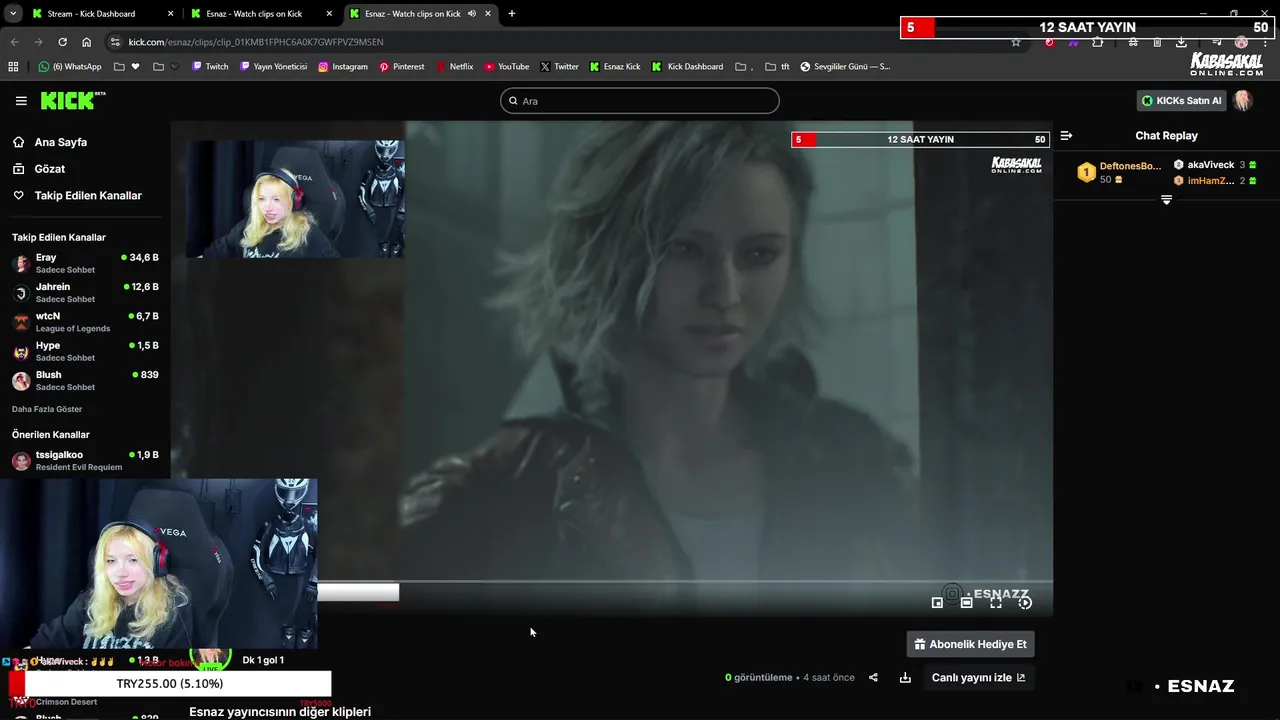The image size is (1280, 720).
Task: Open tssigalkoo recommended channel
Action: 85,460
